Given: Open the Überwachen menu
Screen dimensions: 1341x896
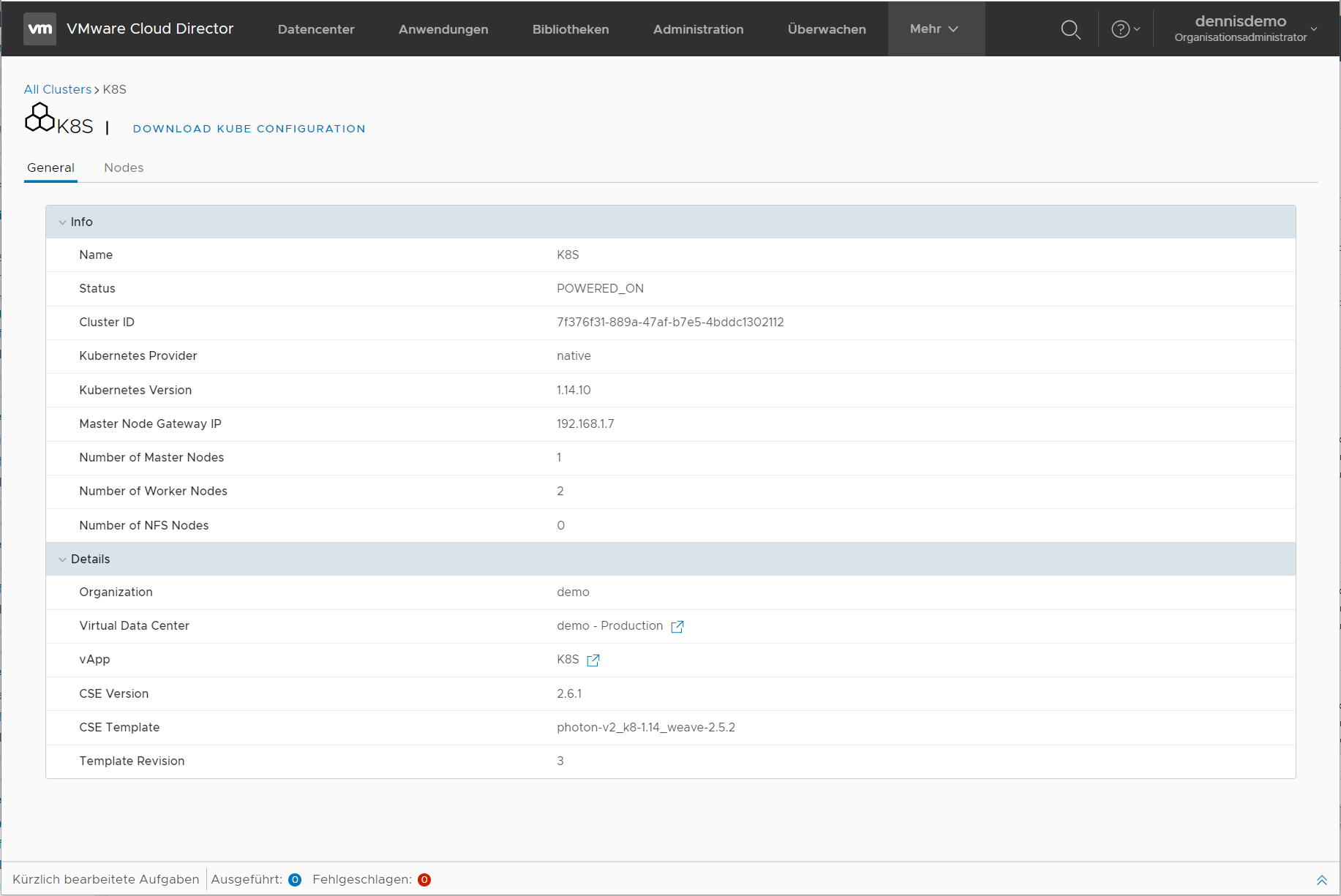Looking at the screenshot, I should 827,29.
